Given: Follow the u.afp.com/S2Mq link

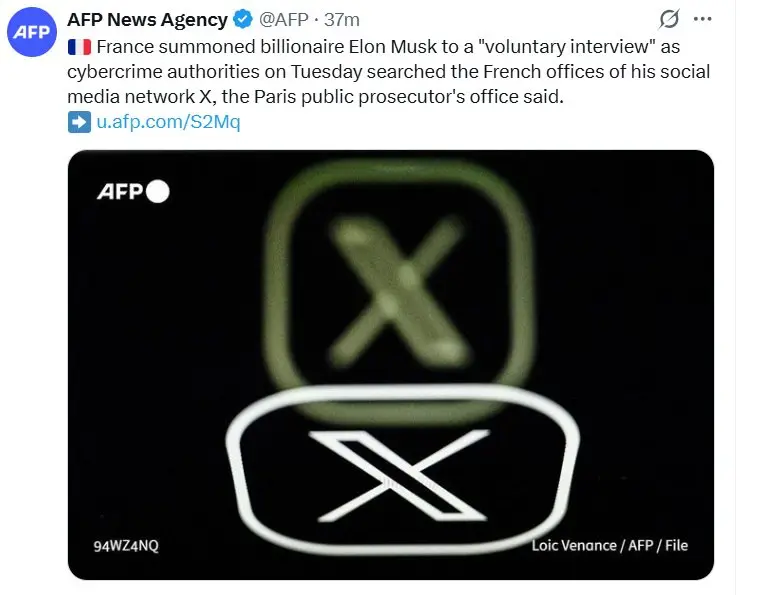Looking at the screenshot, I should click(168, 122).
